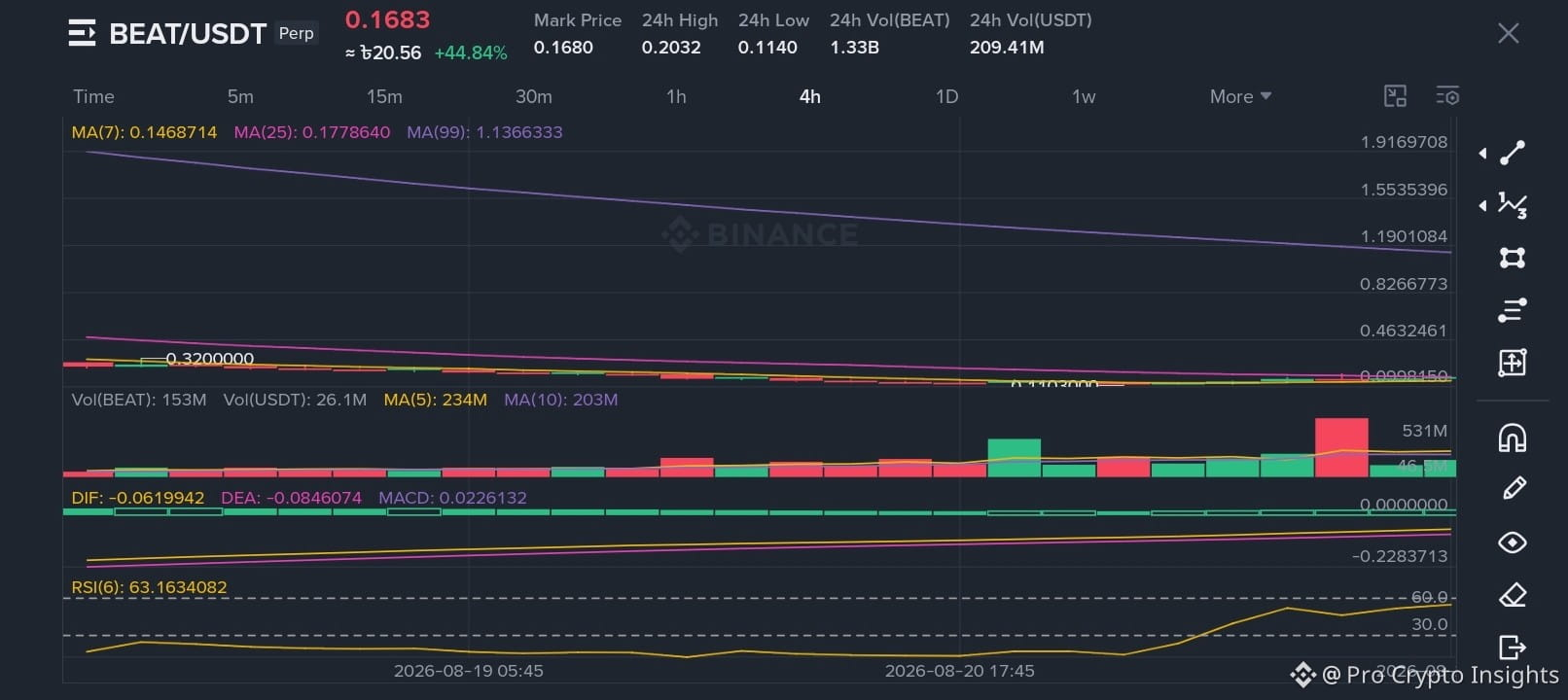
Task: Select the 15m interval
Action: [384, 96]
